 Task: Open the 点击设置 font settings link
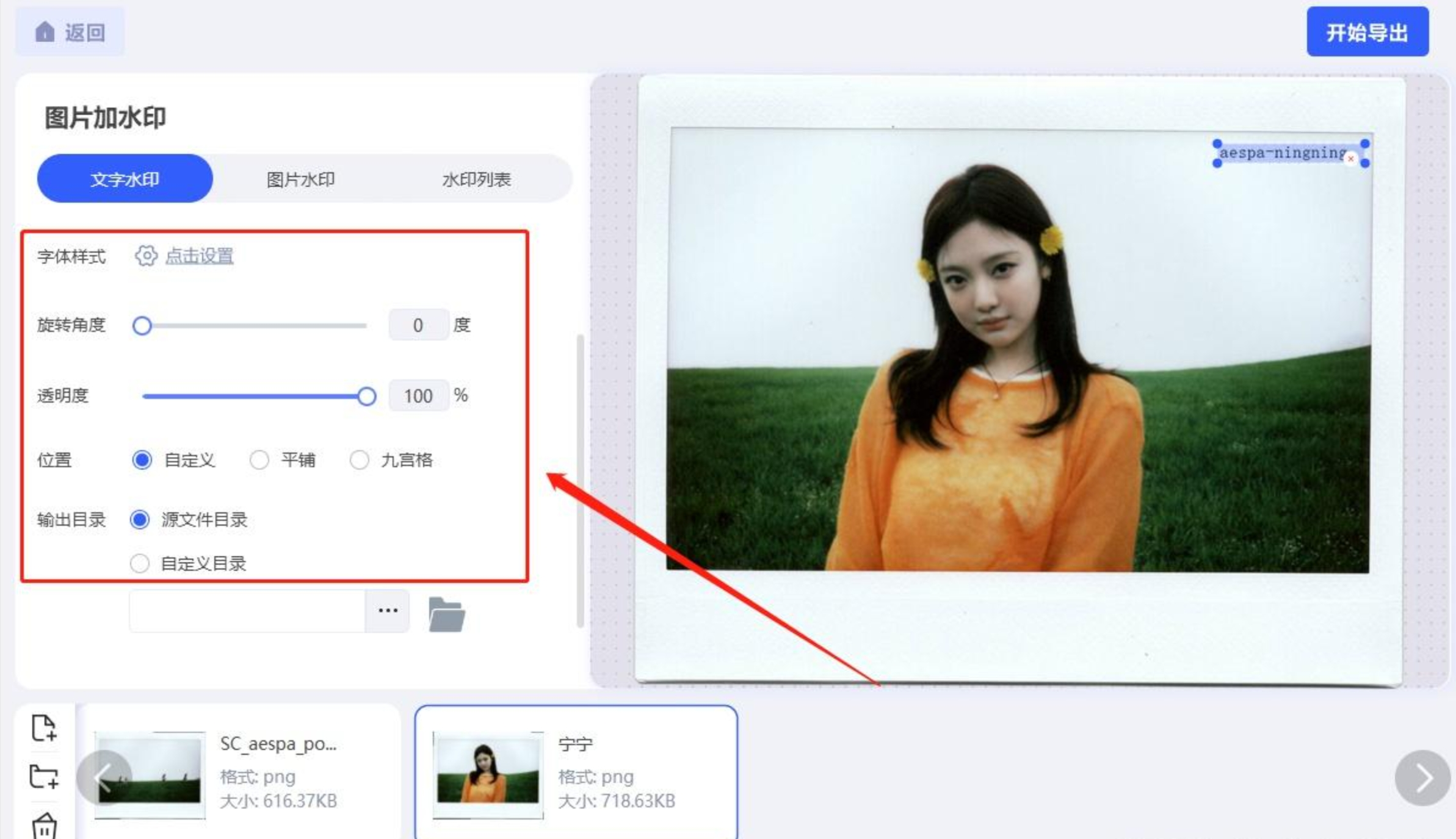tap(199, 256)
